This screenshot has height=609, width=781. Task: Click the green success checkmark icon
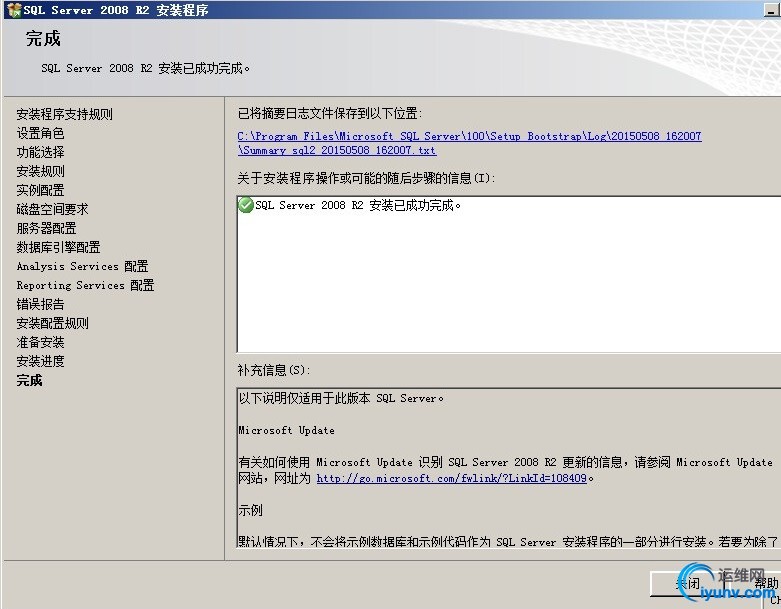(x=246, y=205)
